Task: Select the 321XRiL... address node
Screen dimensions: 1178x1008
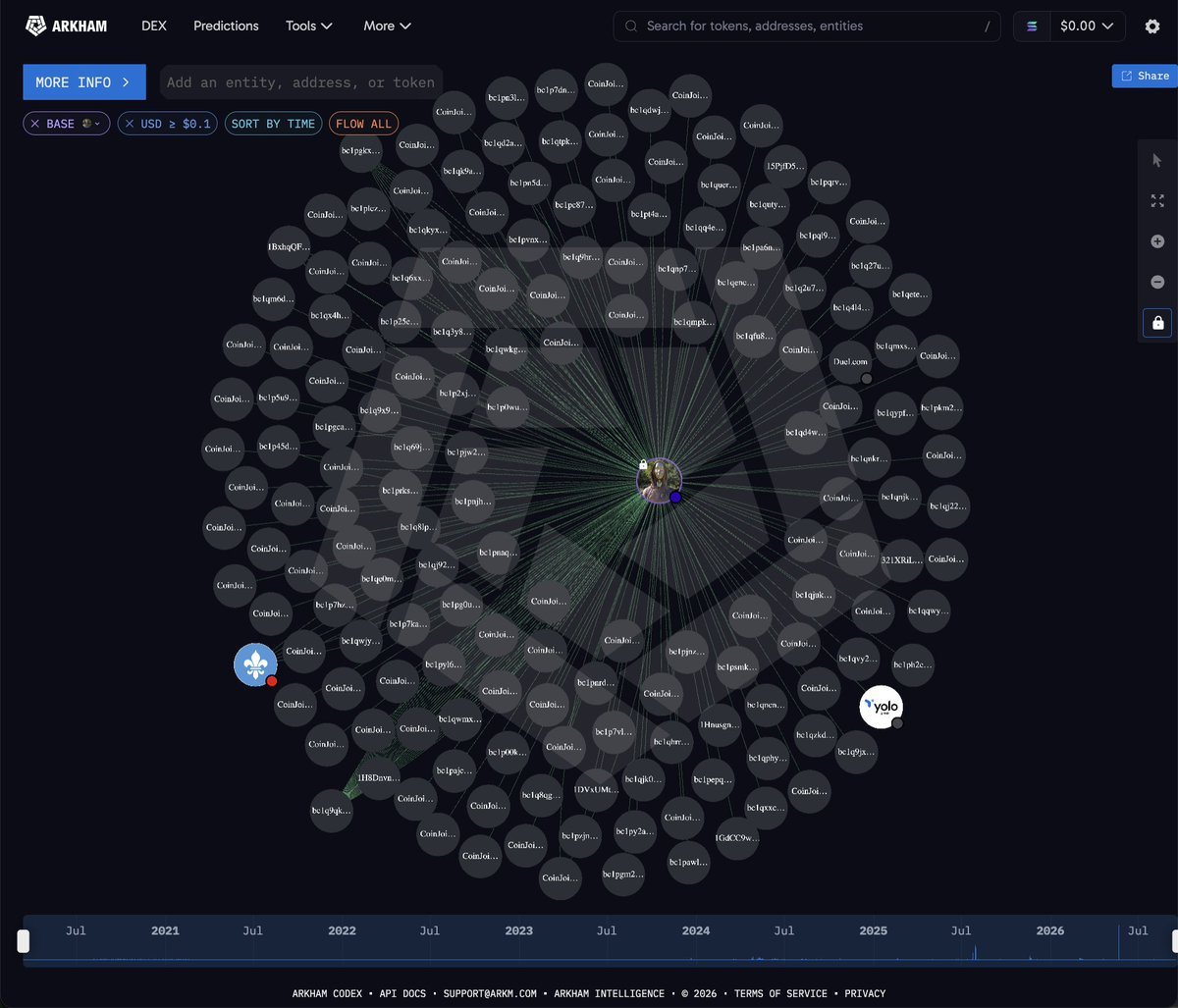Action: (901, 559)
